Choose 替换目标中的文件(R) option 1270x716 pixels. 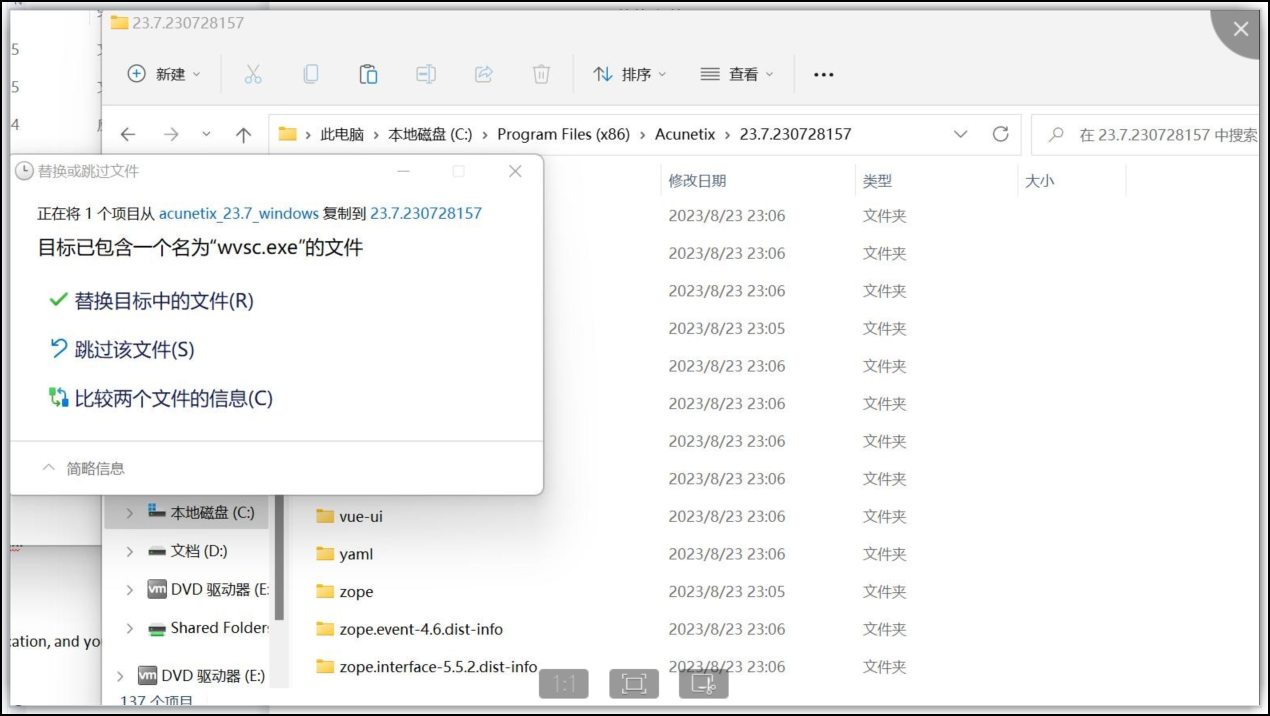click(152, 301)
